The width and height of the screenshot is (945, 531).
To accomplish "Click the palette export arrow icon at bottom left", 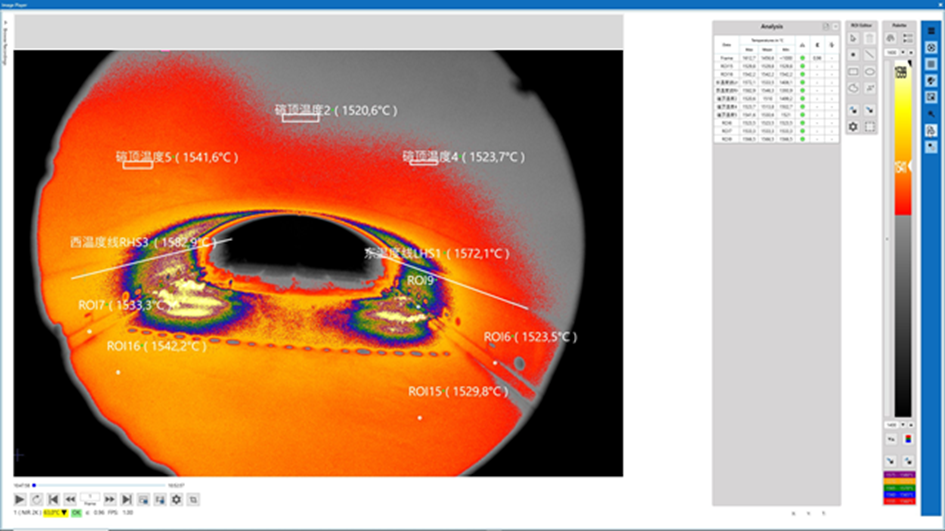I will [891, 460].
